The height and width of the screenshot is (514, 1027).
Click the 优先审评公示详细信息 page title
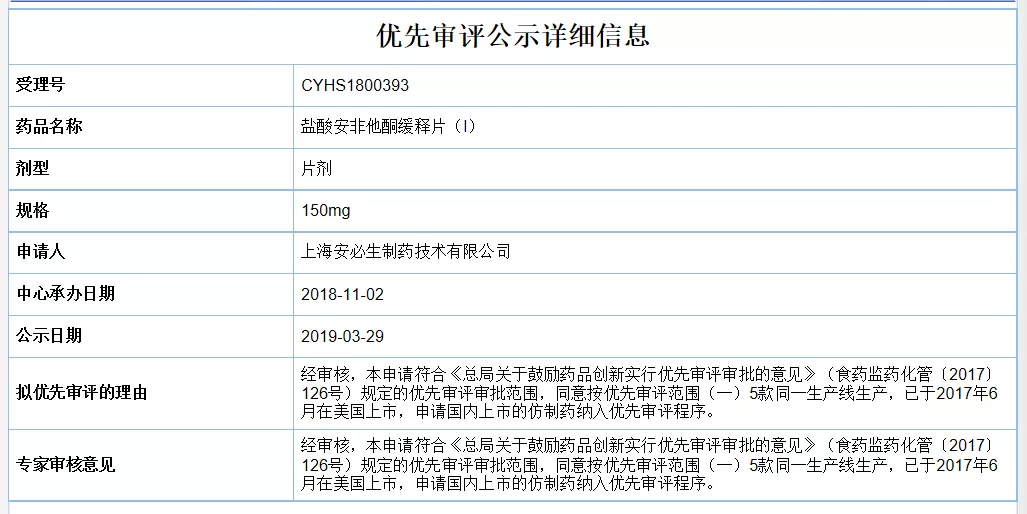(x=513, y=35)
